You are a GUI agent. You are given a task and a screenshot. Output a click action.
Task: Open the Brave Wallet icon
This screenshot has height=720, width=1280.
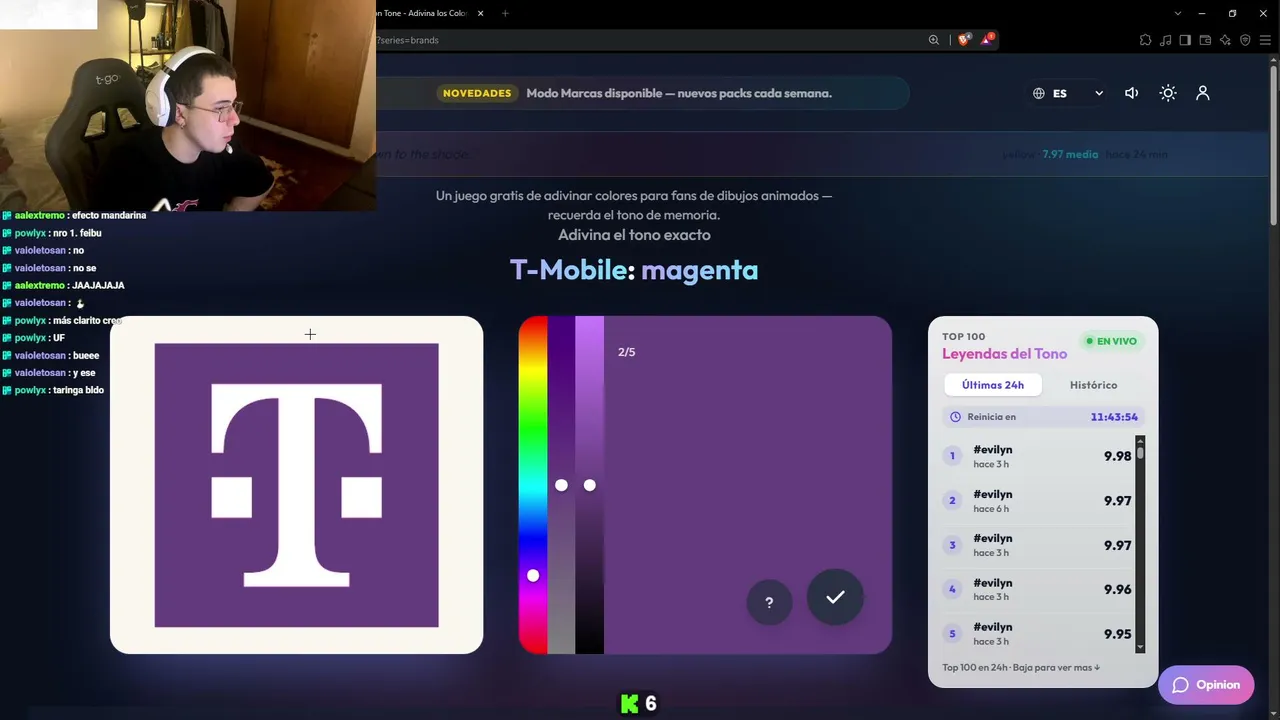(1205, 40)
